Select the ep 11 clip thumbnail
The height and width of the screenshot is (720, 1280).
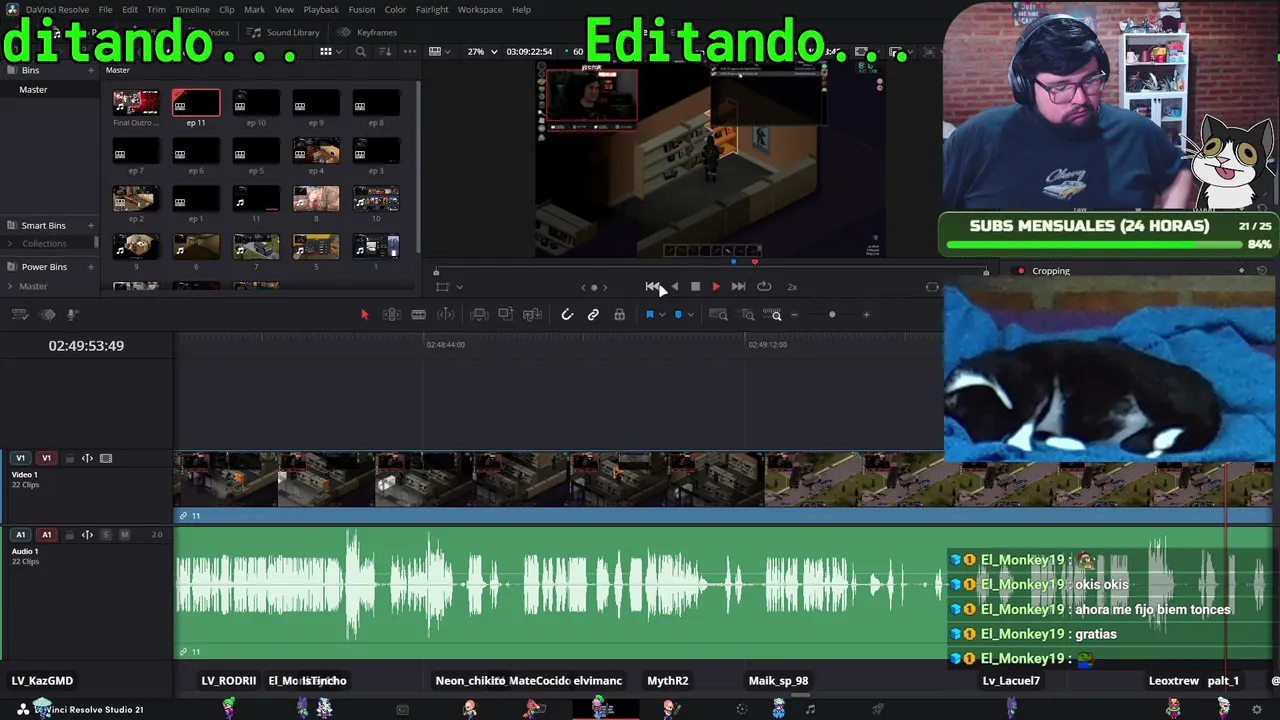tap(196, 103)
